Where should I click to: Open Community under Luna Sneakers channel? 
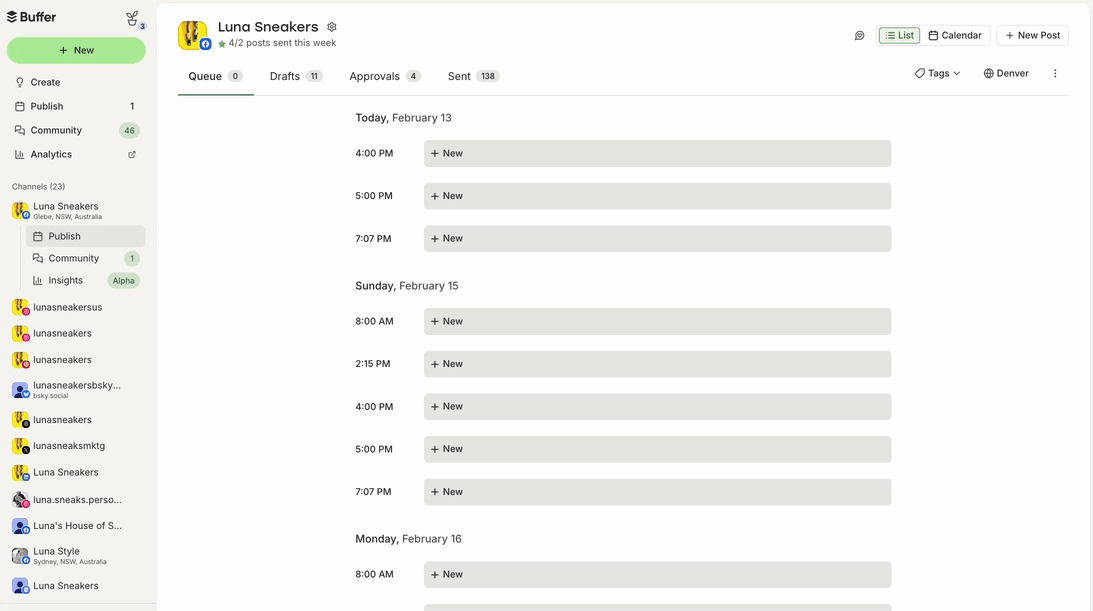(85, 258)
